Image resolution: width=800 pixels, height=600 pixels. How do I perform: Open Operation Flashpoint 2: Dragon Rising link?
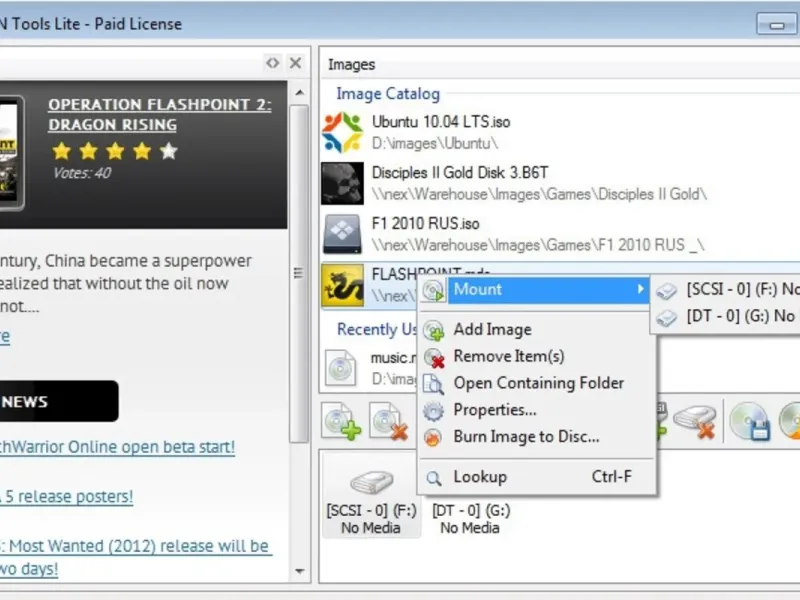(x=160, y=114)
